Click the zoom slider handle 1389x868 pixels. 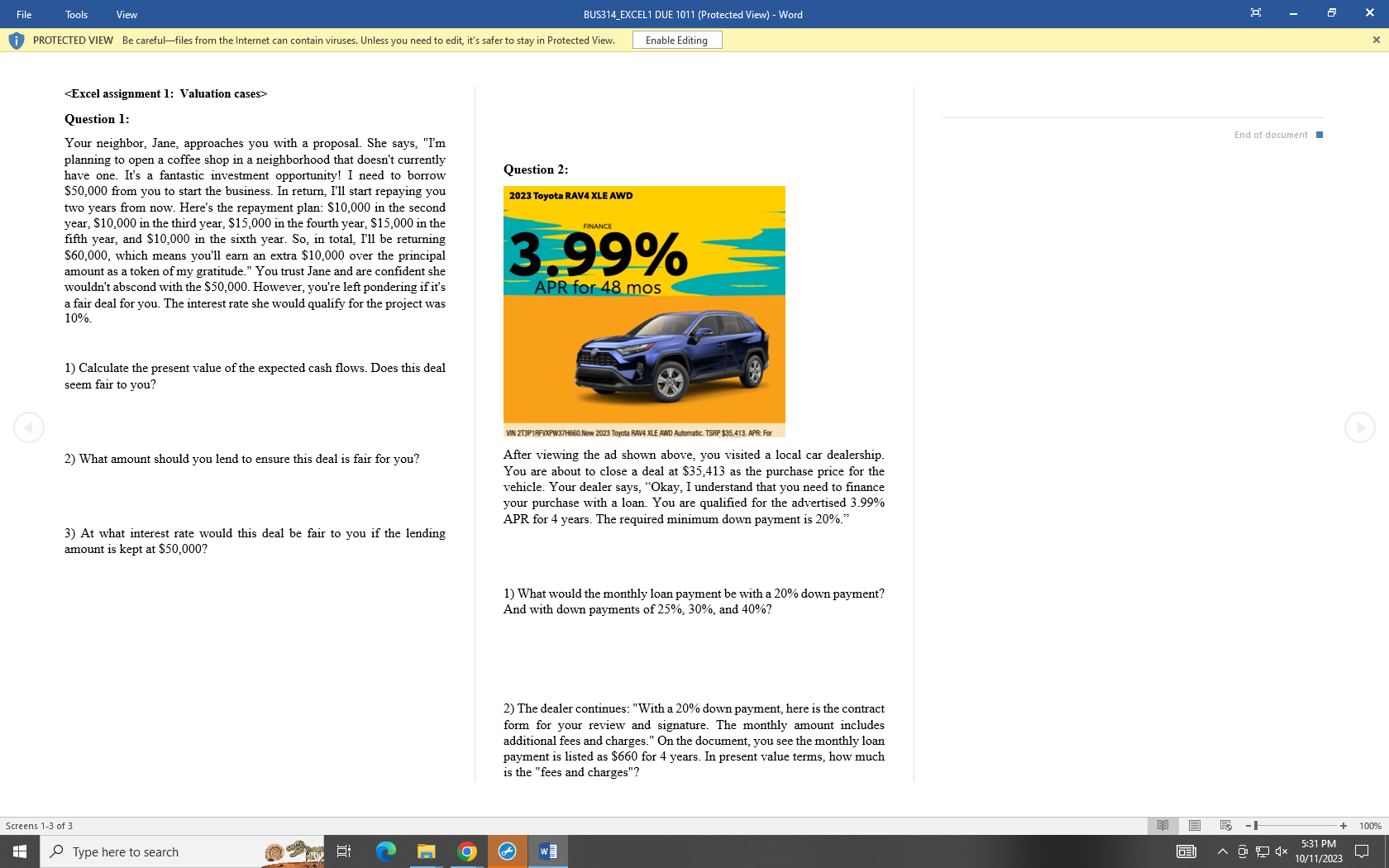coord(1256,826)
